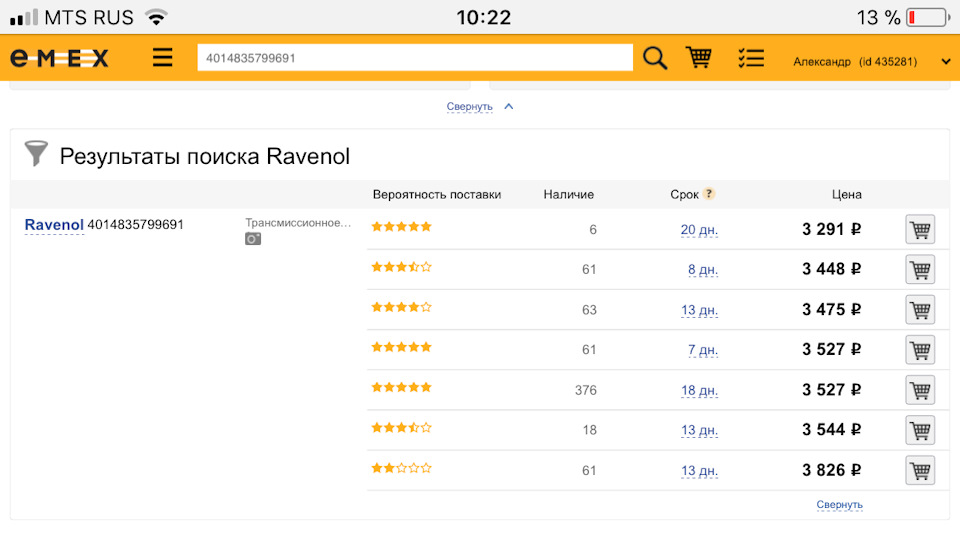Collapse offers list with bottom Свернуть
Screen dimensions: 960x541
pyautogui.click(x=839, y=505)
